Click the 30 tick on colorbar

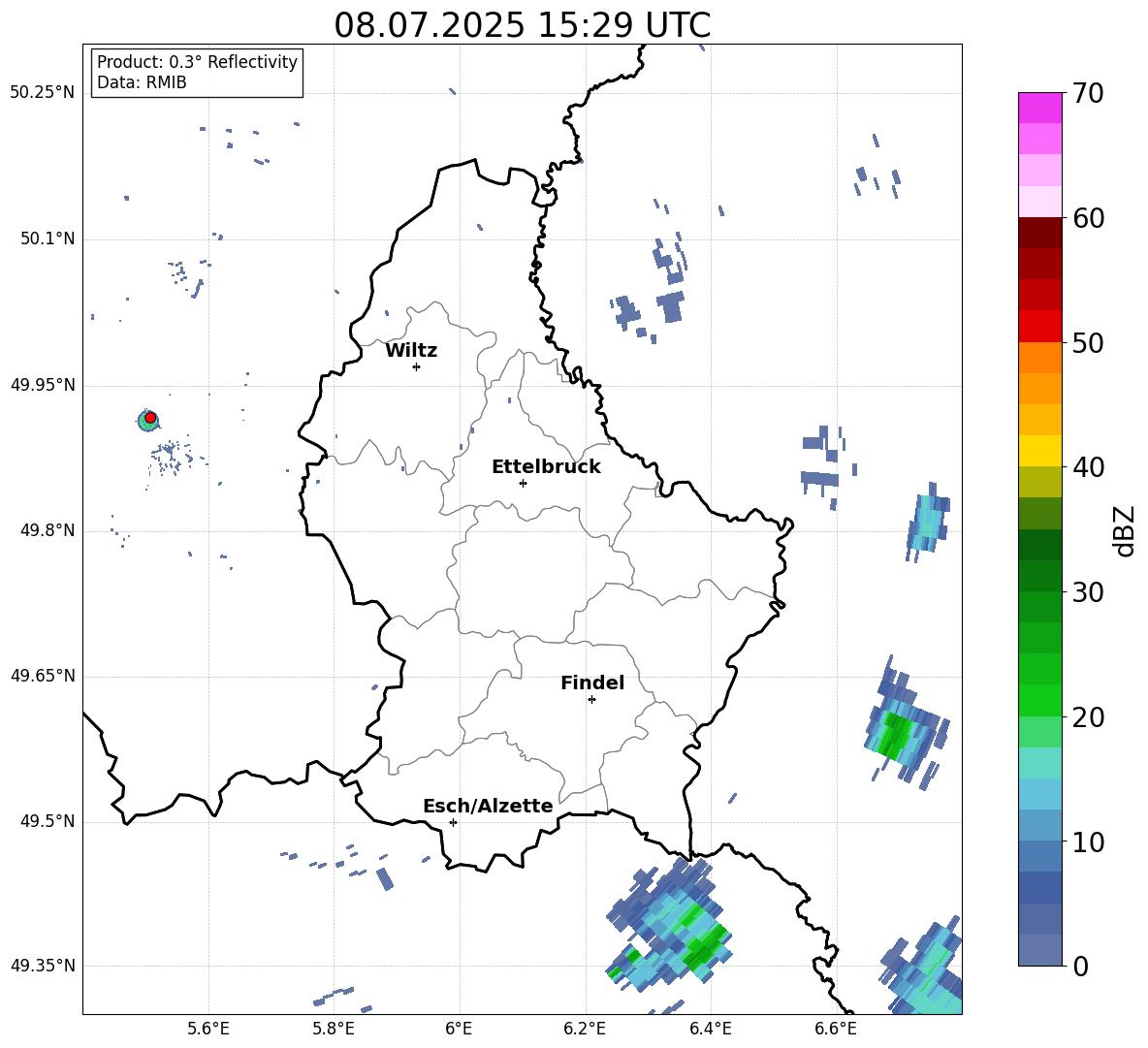[1087, 592]
